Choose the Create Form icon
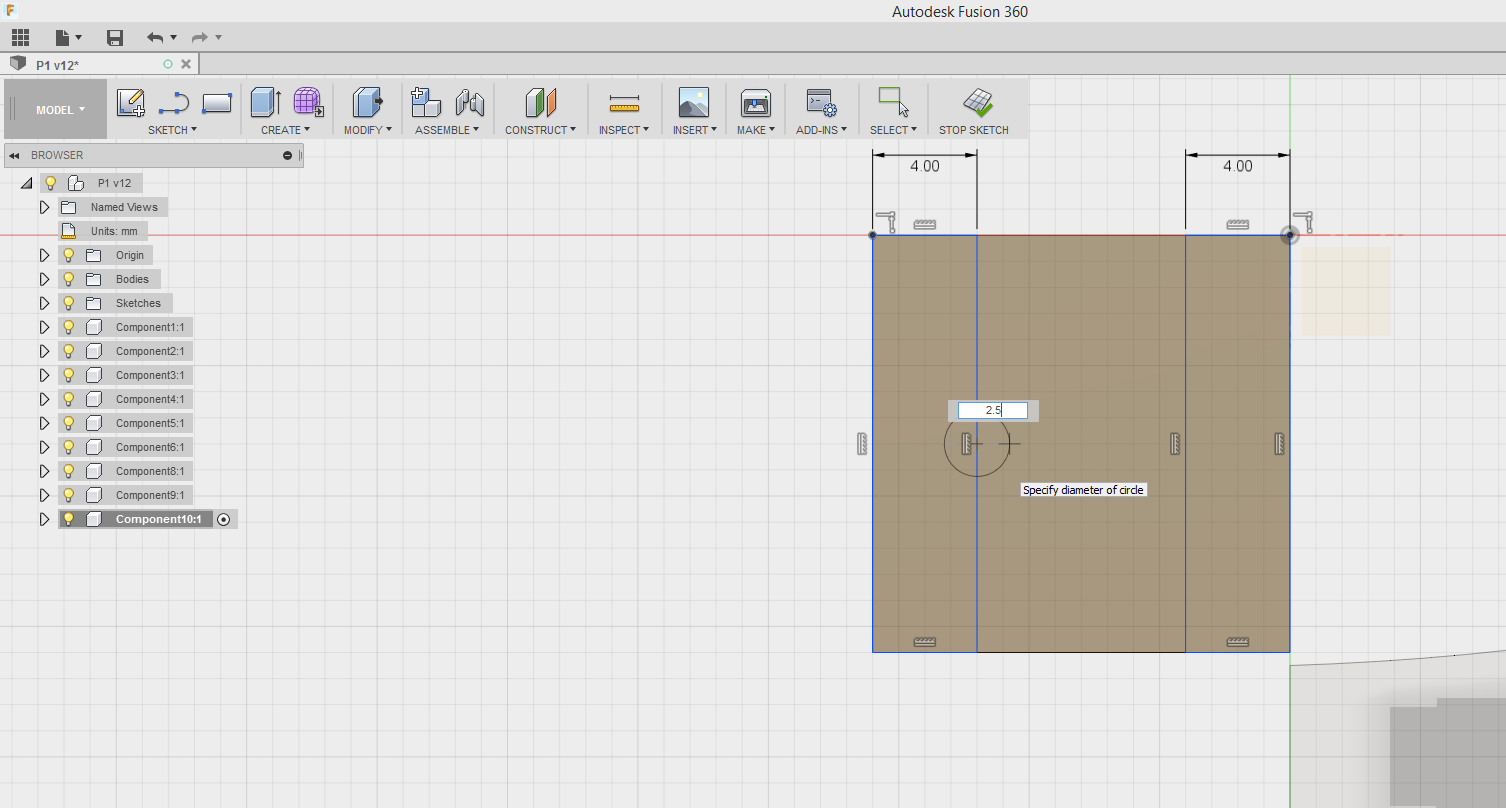This screenshot has height=808, width=1506. tap(309, 102)
